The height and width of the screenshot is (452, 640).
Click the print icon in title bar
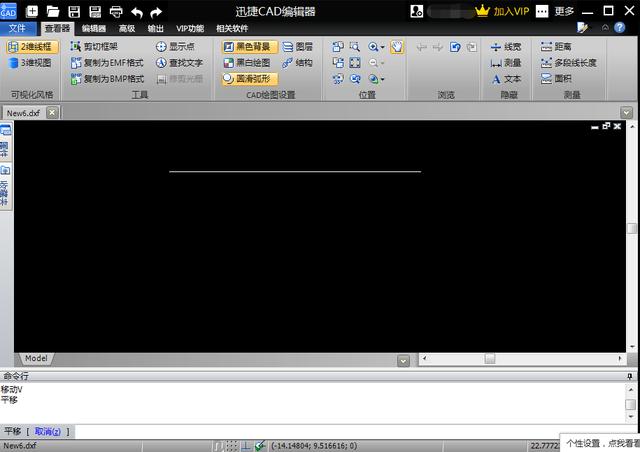point(116,12)
